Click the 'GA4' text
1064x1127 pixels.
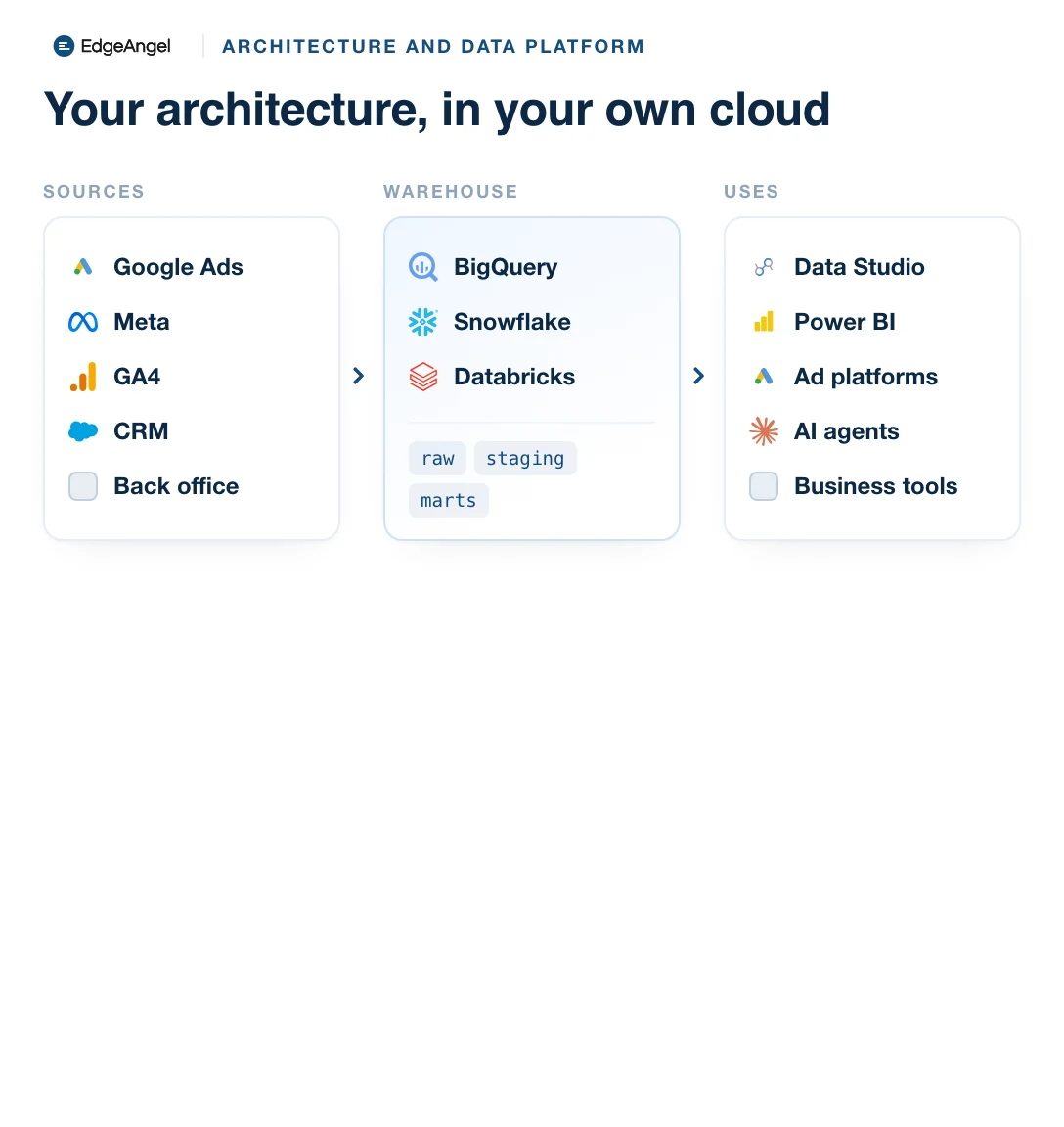point(137,377)
